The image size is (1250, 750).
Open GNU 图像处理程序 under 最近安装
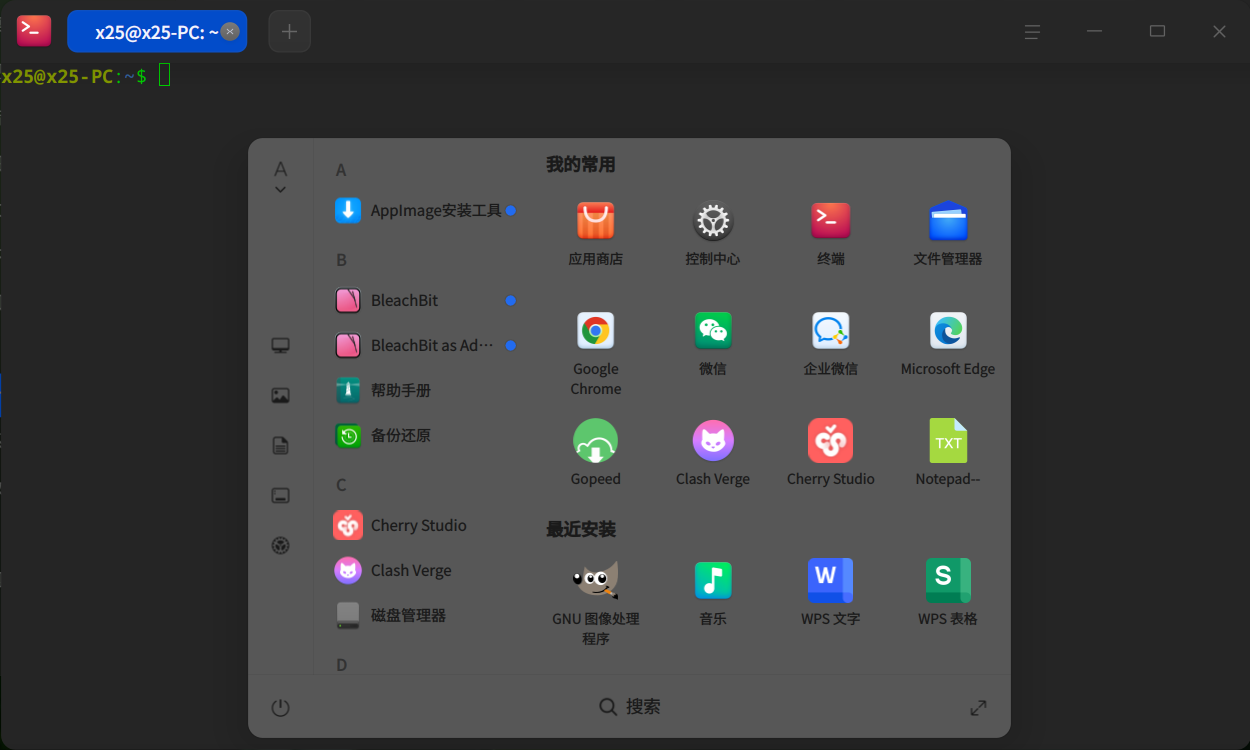coord(595,602)
